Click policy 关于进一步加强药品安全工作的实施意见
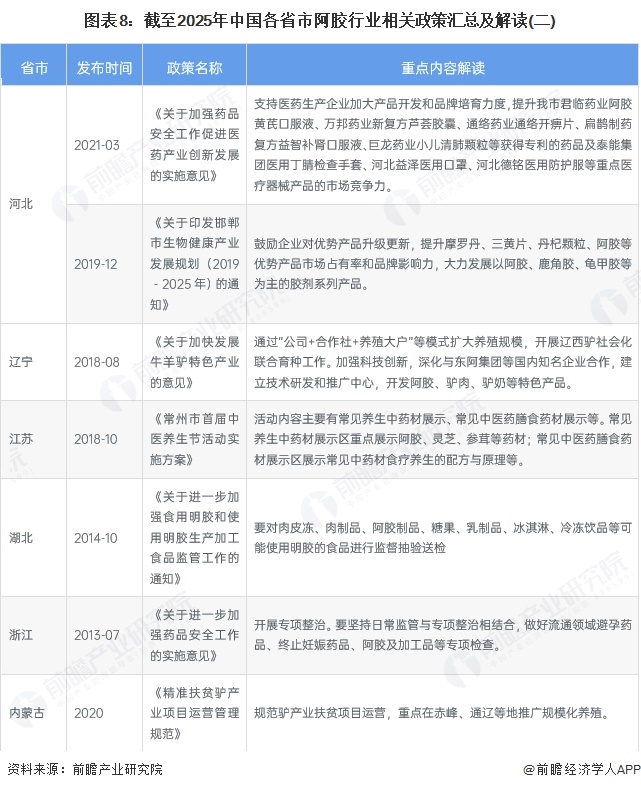The width and height of the screenshot is (641, 790). [195, 635]
